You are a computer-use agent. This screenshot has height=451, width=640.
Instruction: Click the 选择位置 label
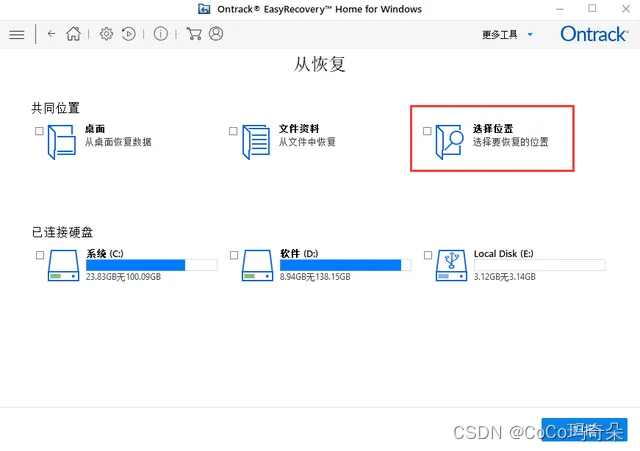click(493, 129)
